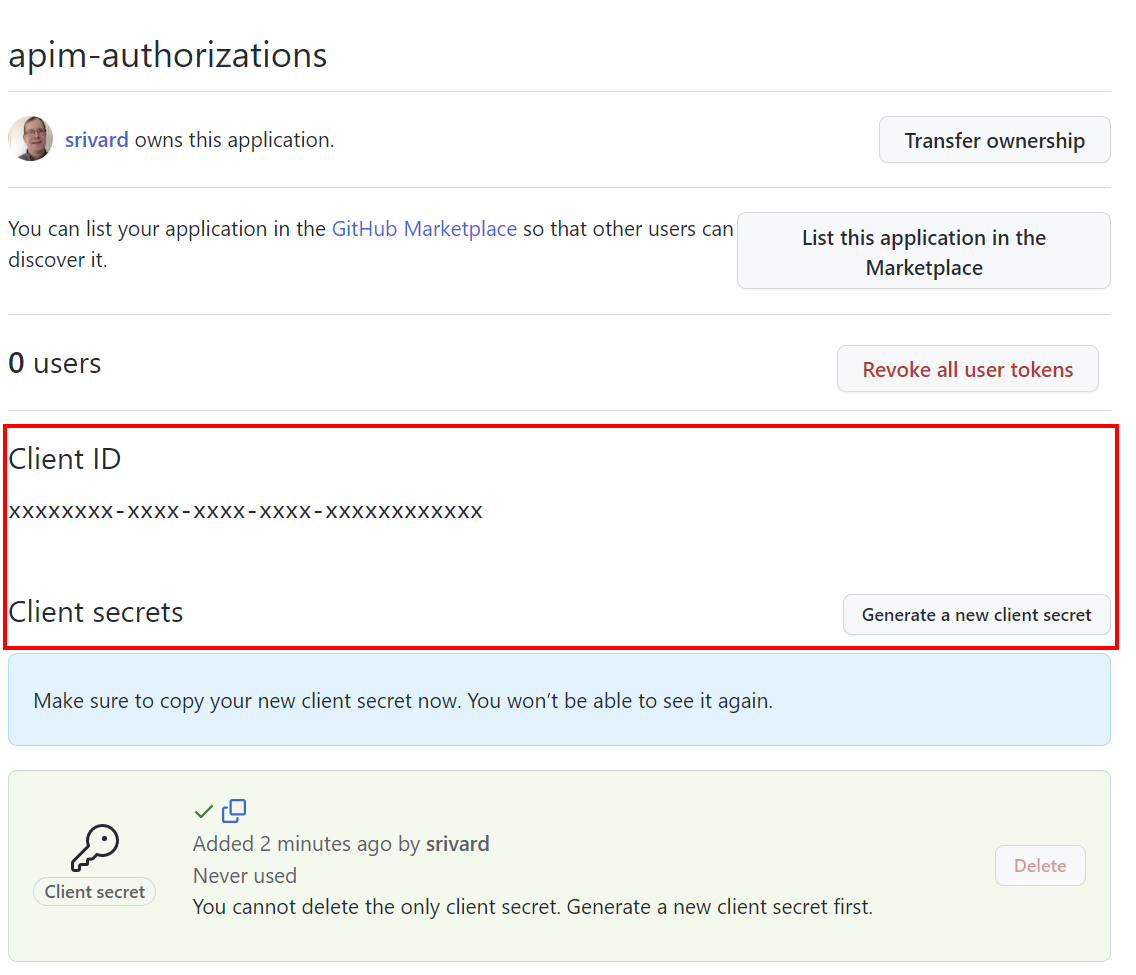Screen dimensions: 1136x975
Task: Click the Client ID section header
Action: pos(64,459)
